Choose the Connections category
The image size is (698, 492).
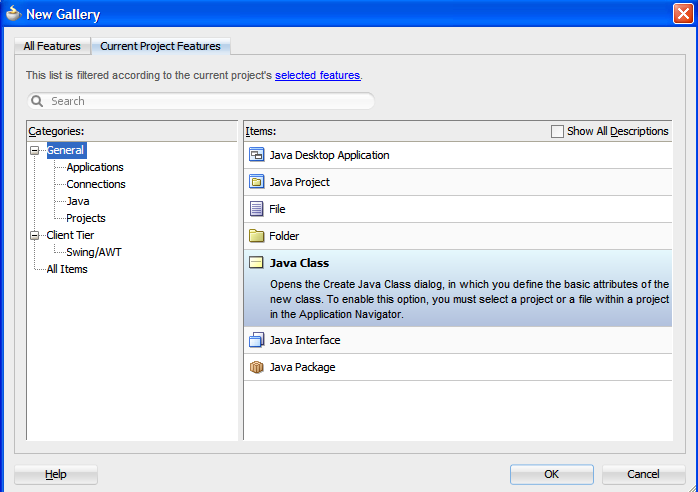click(96, 184)
